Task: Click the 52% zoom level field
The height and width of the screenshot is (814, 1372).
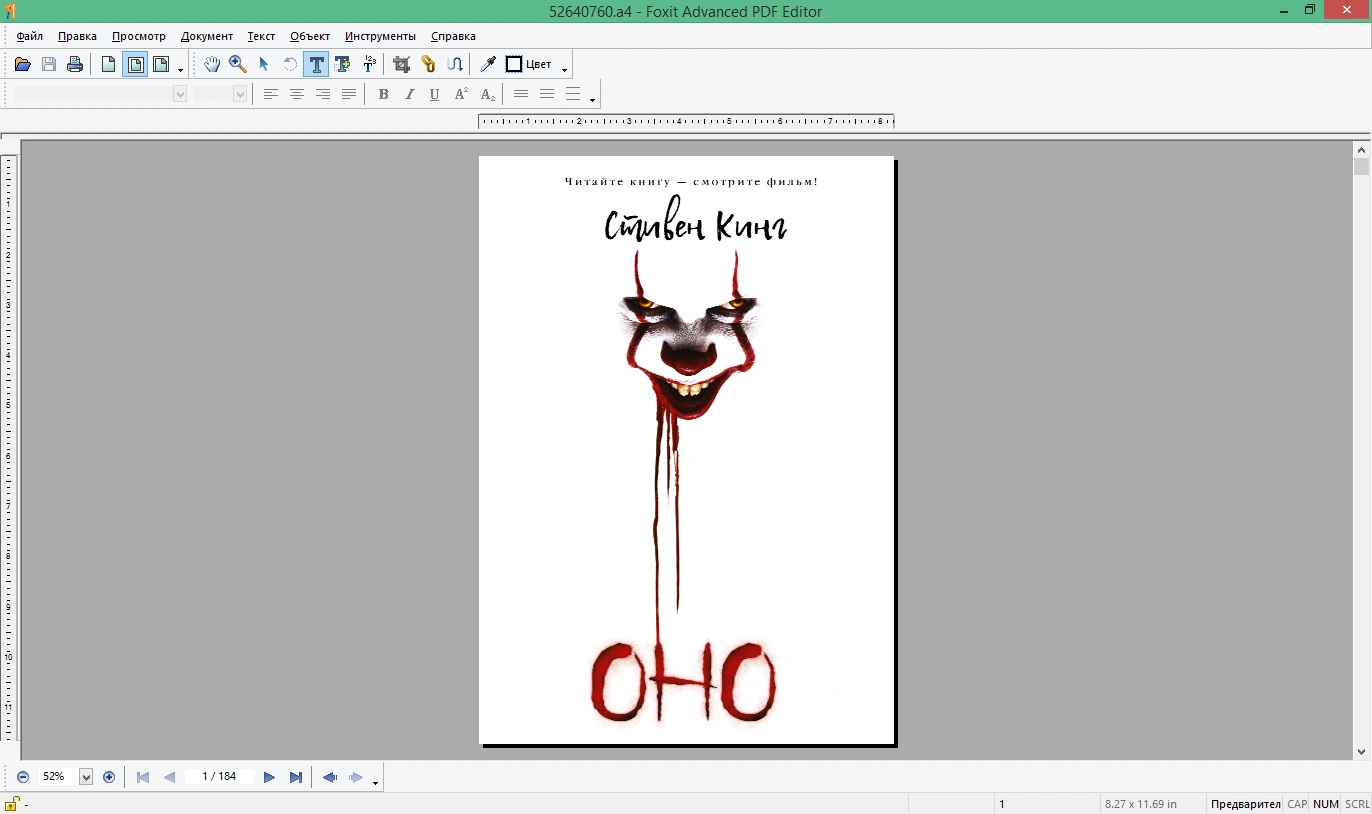Action: point(57,777)
